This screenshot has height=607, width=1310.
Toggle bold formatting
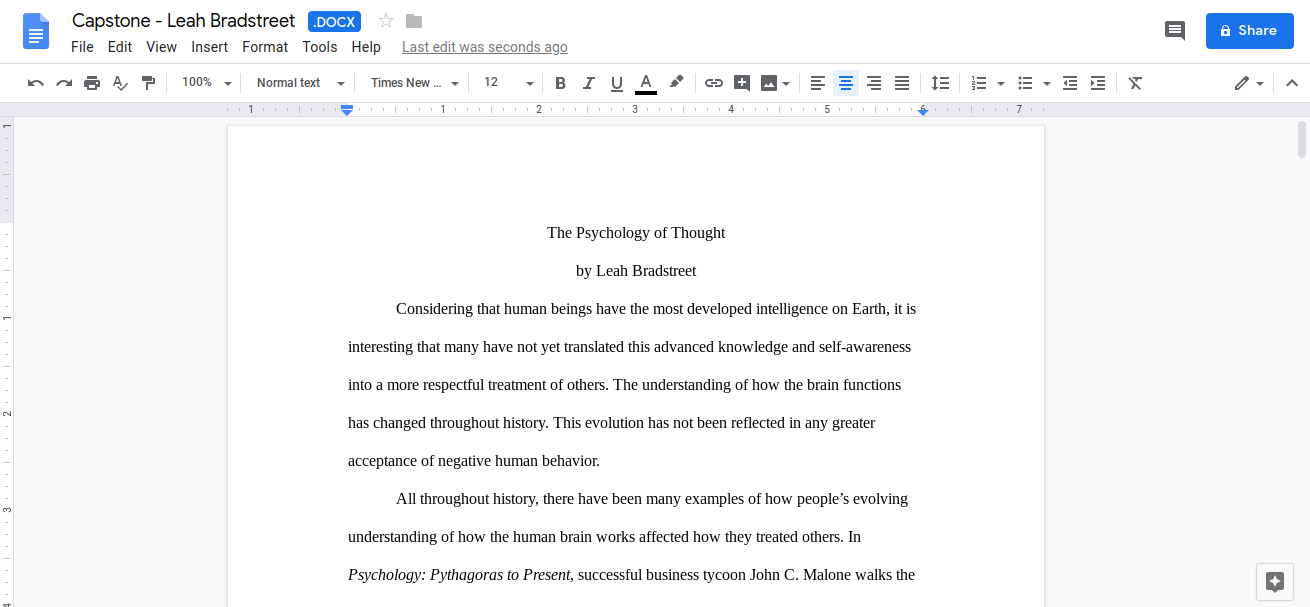point(560,83)
